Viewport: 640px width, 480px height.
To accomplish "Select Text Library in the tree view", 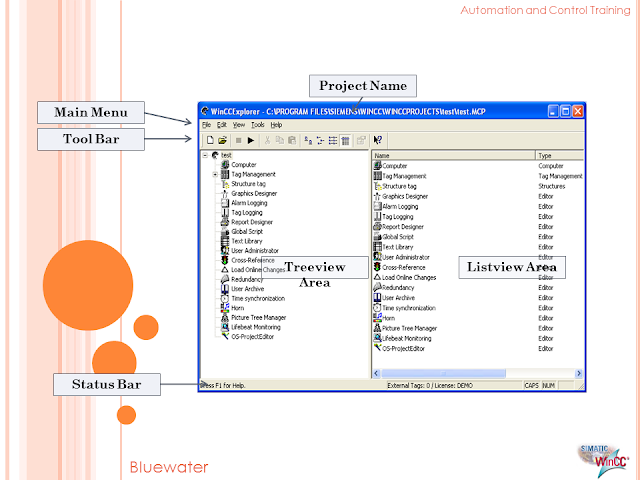I will pos(247,241).
